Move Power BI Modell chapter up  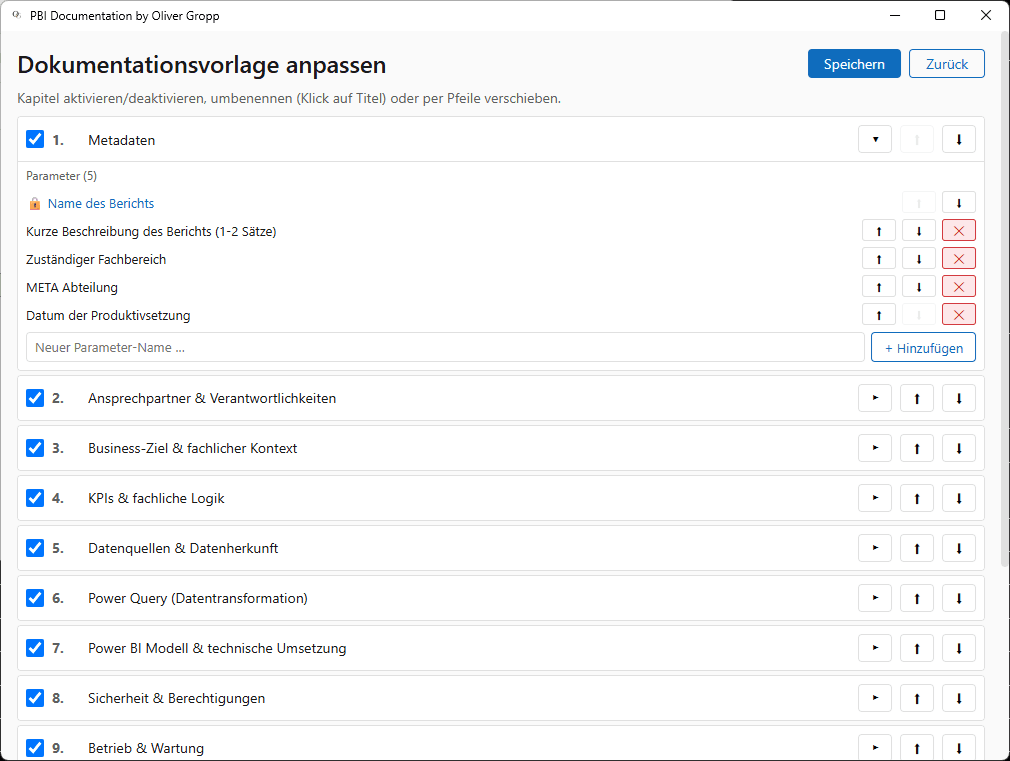[917, 648]
